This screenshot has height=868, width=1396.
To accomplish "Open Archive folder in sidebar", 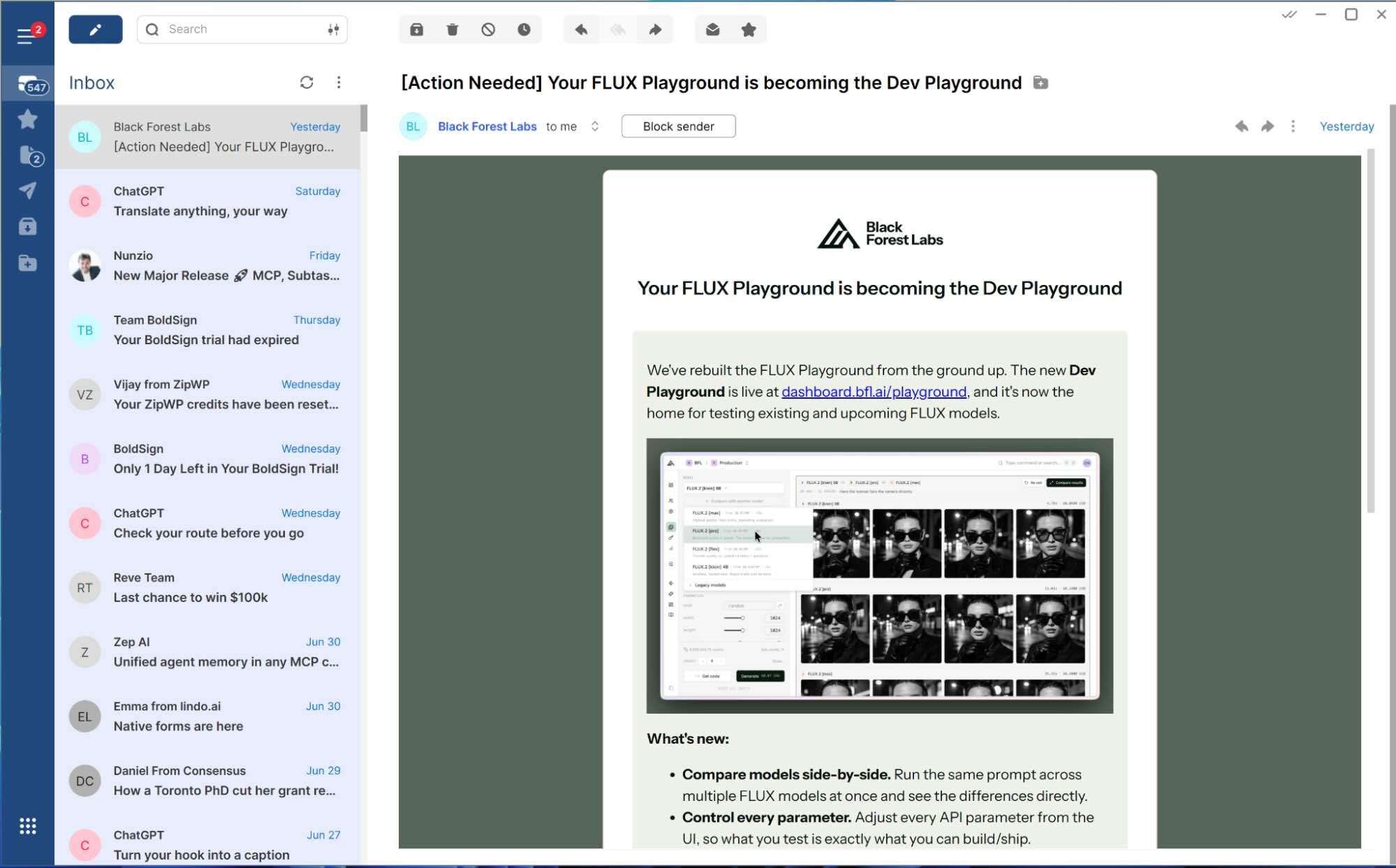I will click(28, 226).
